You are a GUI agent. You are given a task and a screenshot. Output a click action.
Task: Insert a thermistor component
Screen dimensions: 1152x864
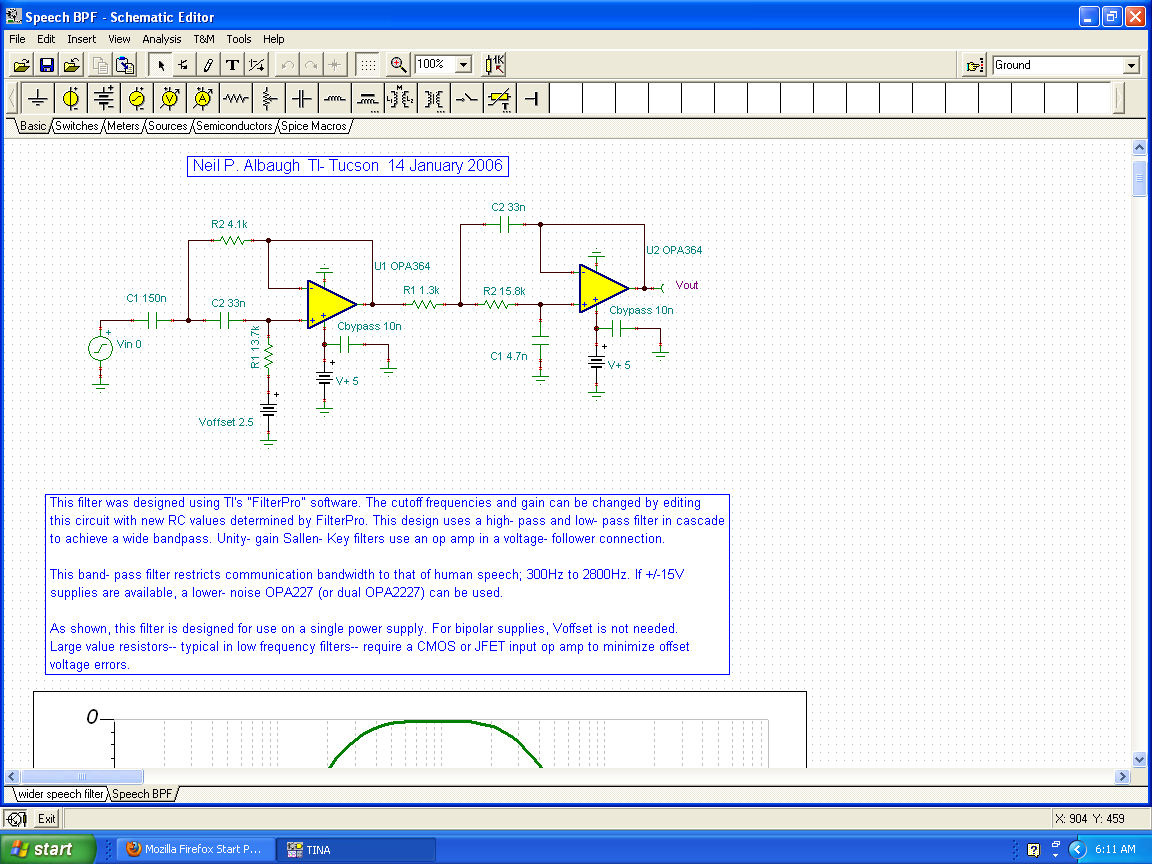click(500, 98)
